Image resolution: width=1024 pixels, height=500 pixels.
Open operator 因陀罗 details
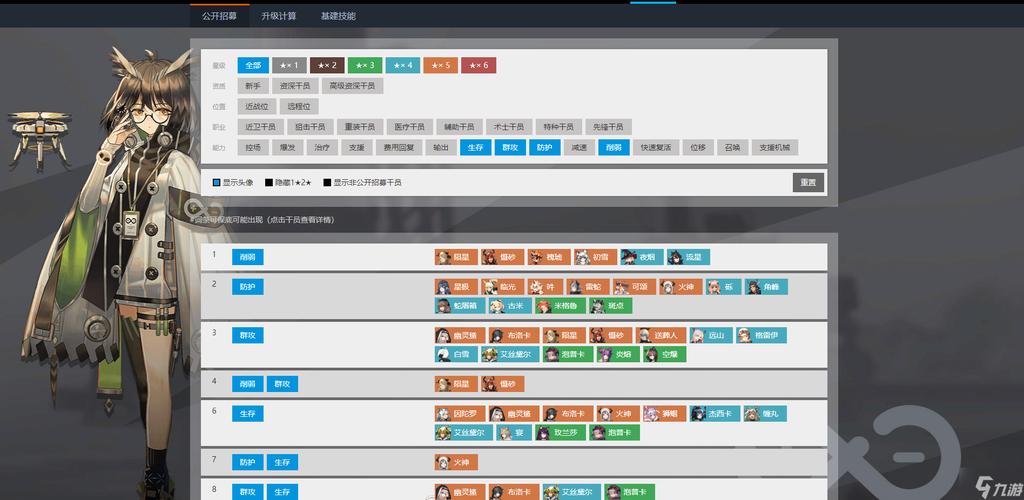click(460, 413)
